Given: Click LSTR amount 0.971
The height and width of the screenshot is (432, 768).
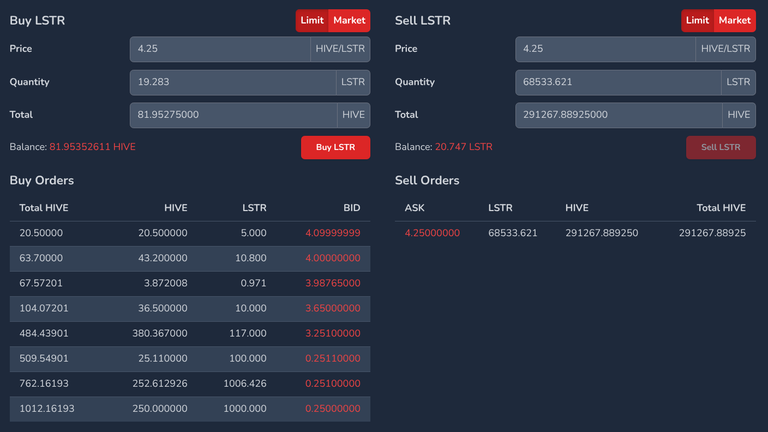Looking at the screenshot, I should (x=253, y=283).
